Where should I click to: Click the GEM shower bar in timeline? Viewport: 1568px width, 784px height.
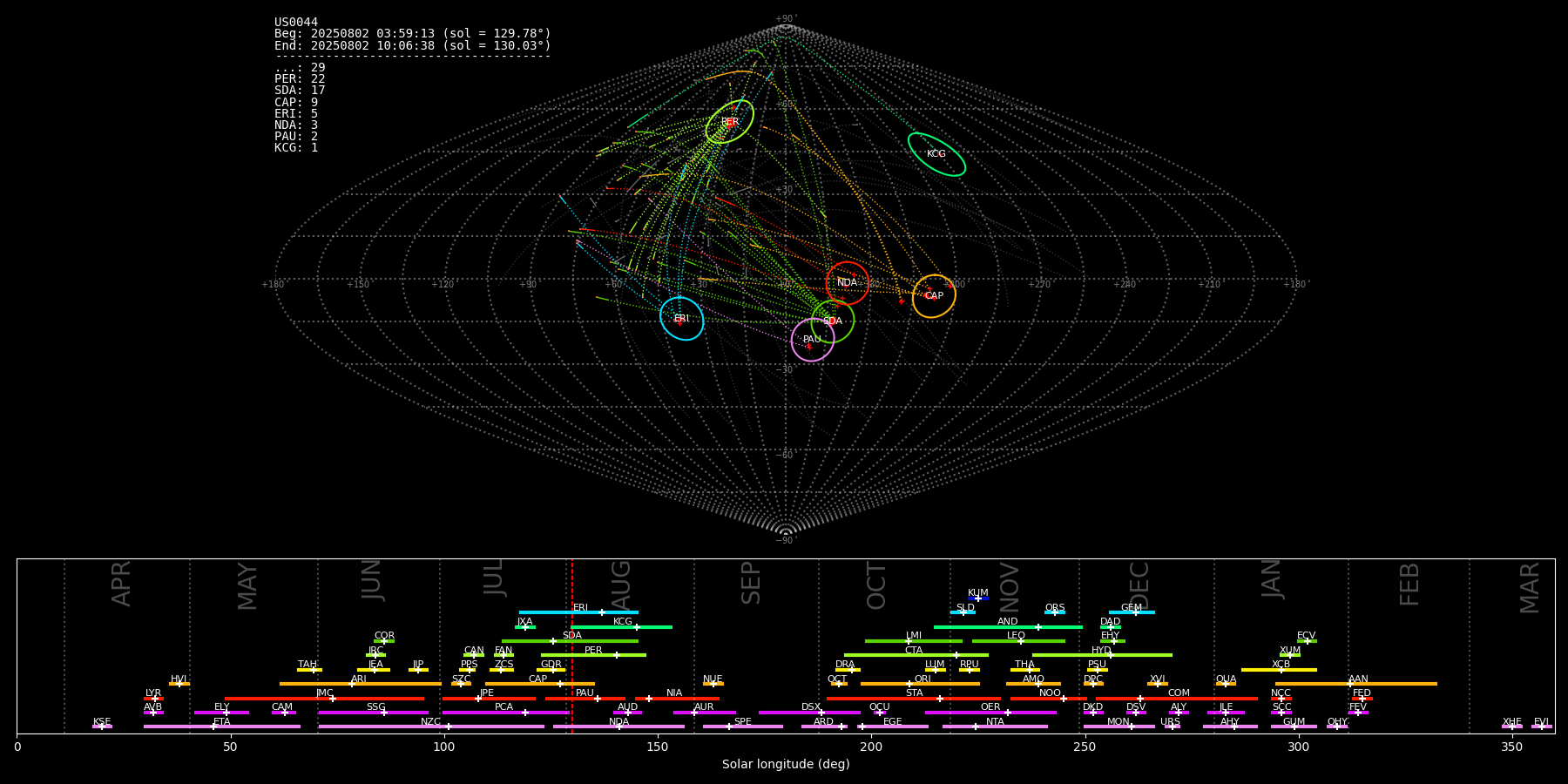click(x=1132, y=612)
